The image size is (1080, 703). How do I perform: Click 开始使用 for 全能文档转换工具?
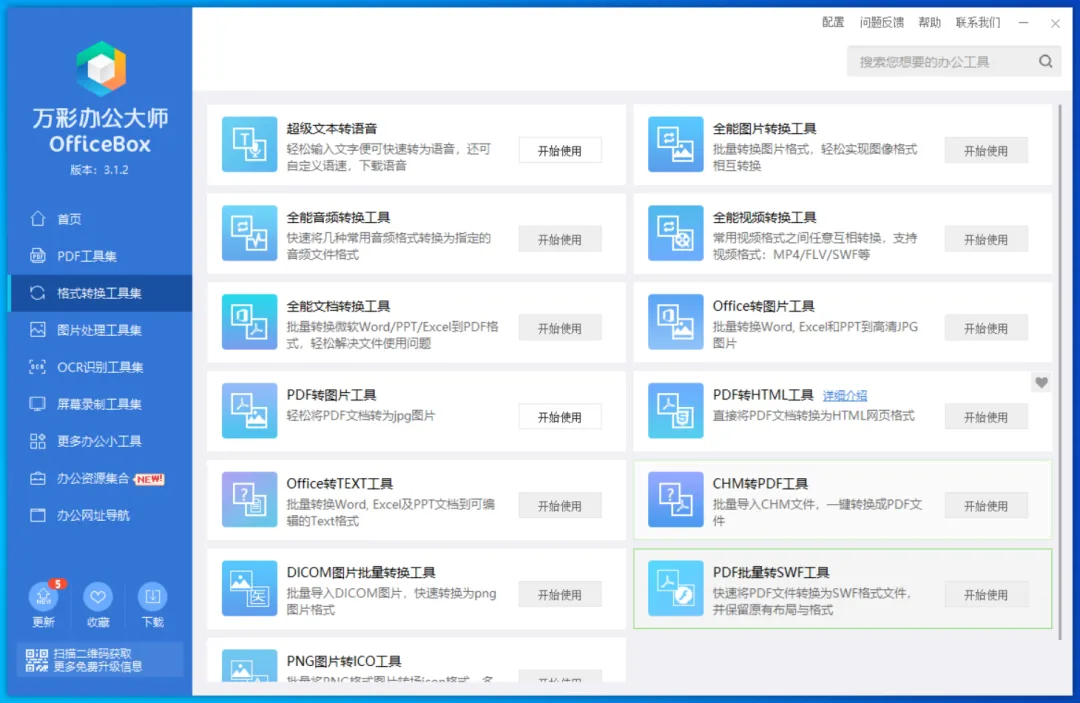point(559,328)
